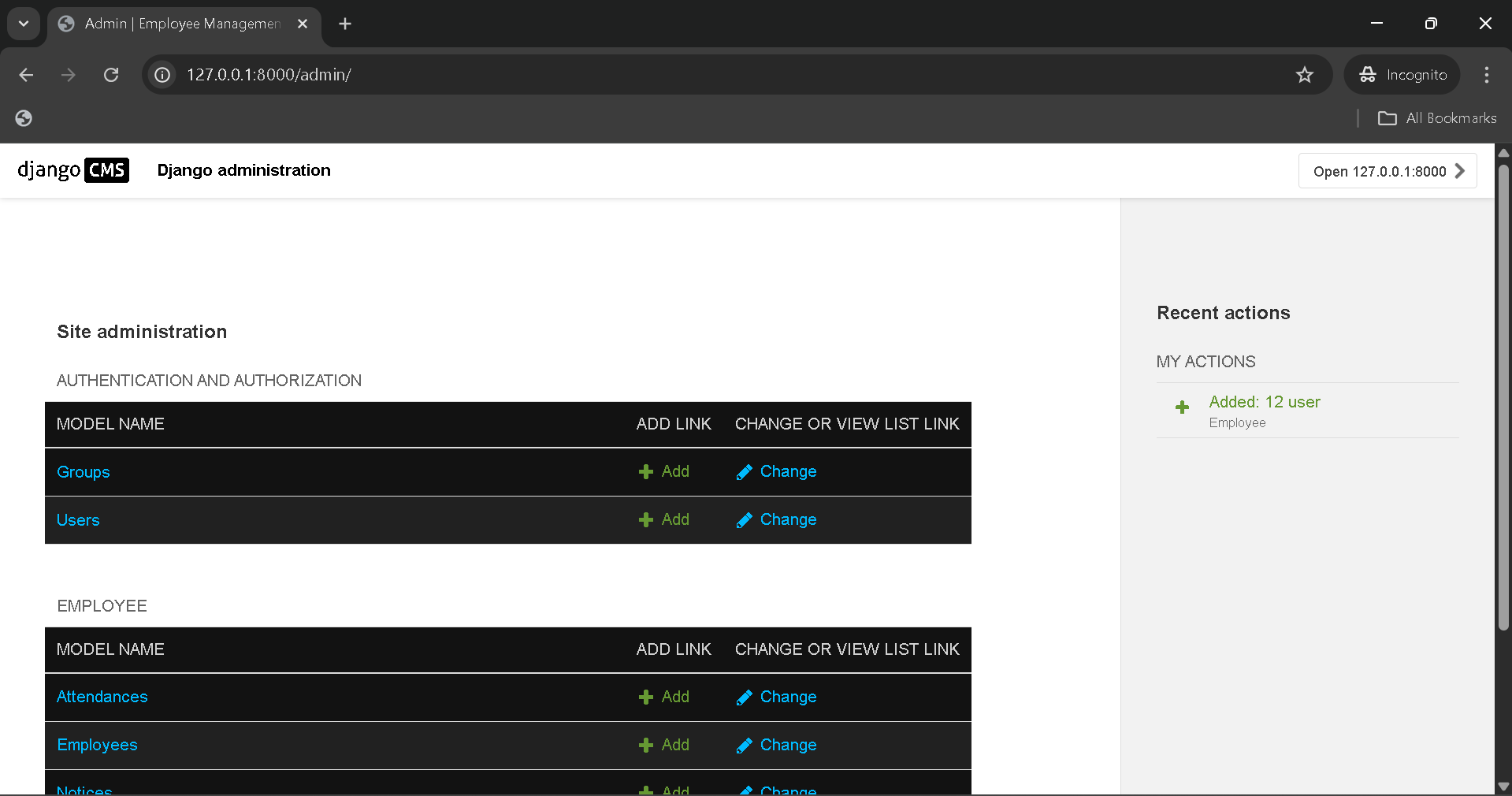View site information icon in address bar
The height and width of the screenshot is (796, 1512).
tap(162, 75)
